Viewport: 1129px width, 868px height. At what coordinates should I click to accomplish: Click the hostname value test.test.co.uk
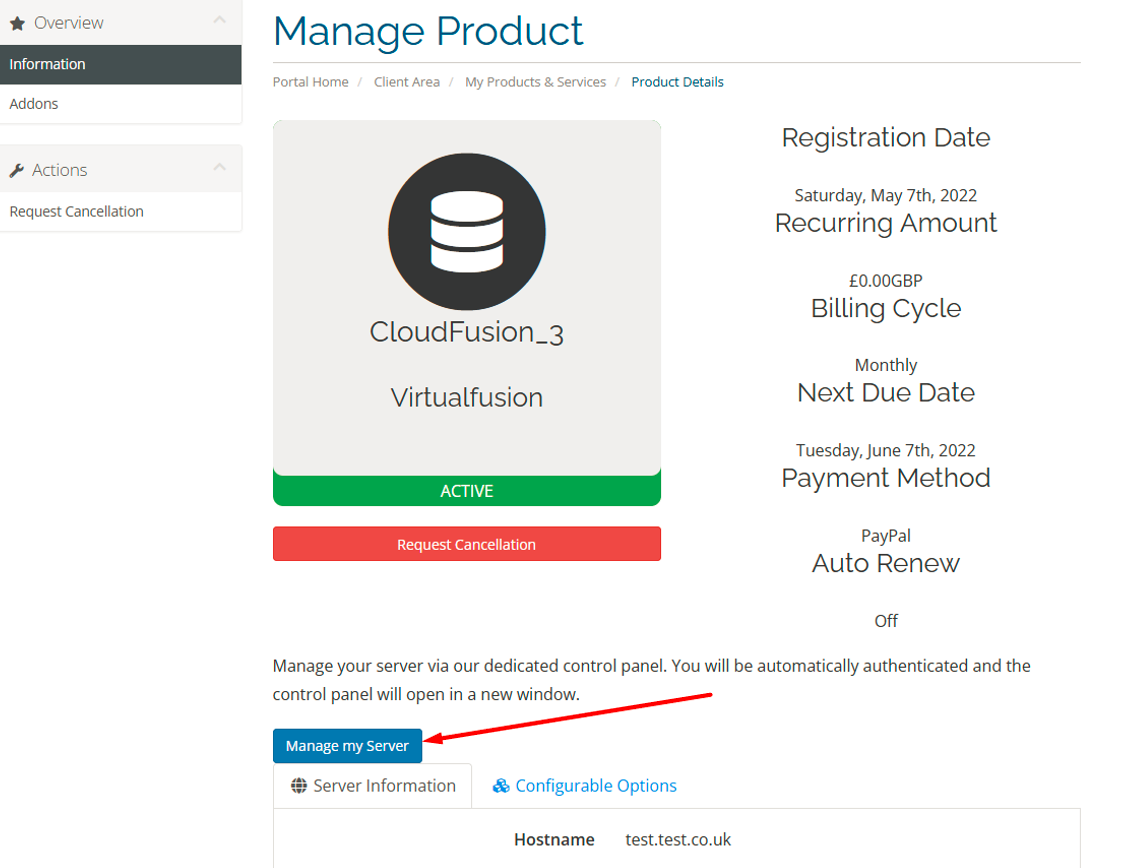click(678, 840)
